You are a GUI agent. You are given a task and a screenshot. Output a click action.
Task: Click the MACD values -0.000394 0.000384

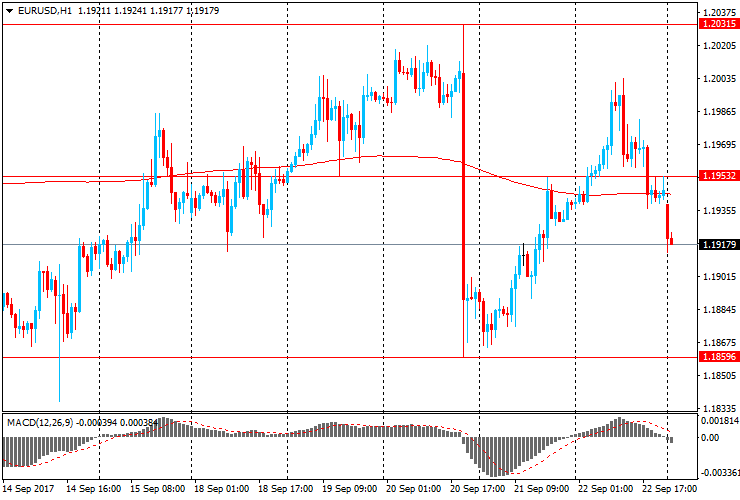(117, 423)
